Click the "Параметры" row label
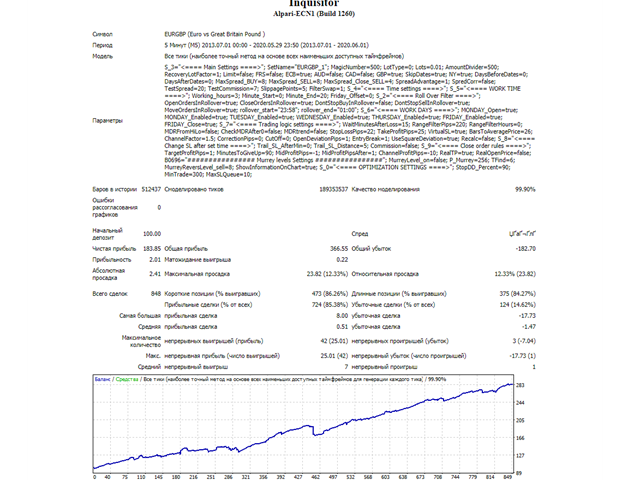Screen dimensions: 640x480 107,121
